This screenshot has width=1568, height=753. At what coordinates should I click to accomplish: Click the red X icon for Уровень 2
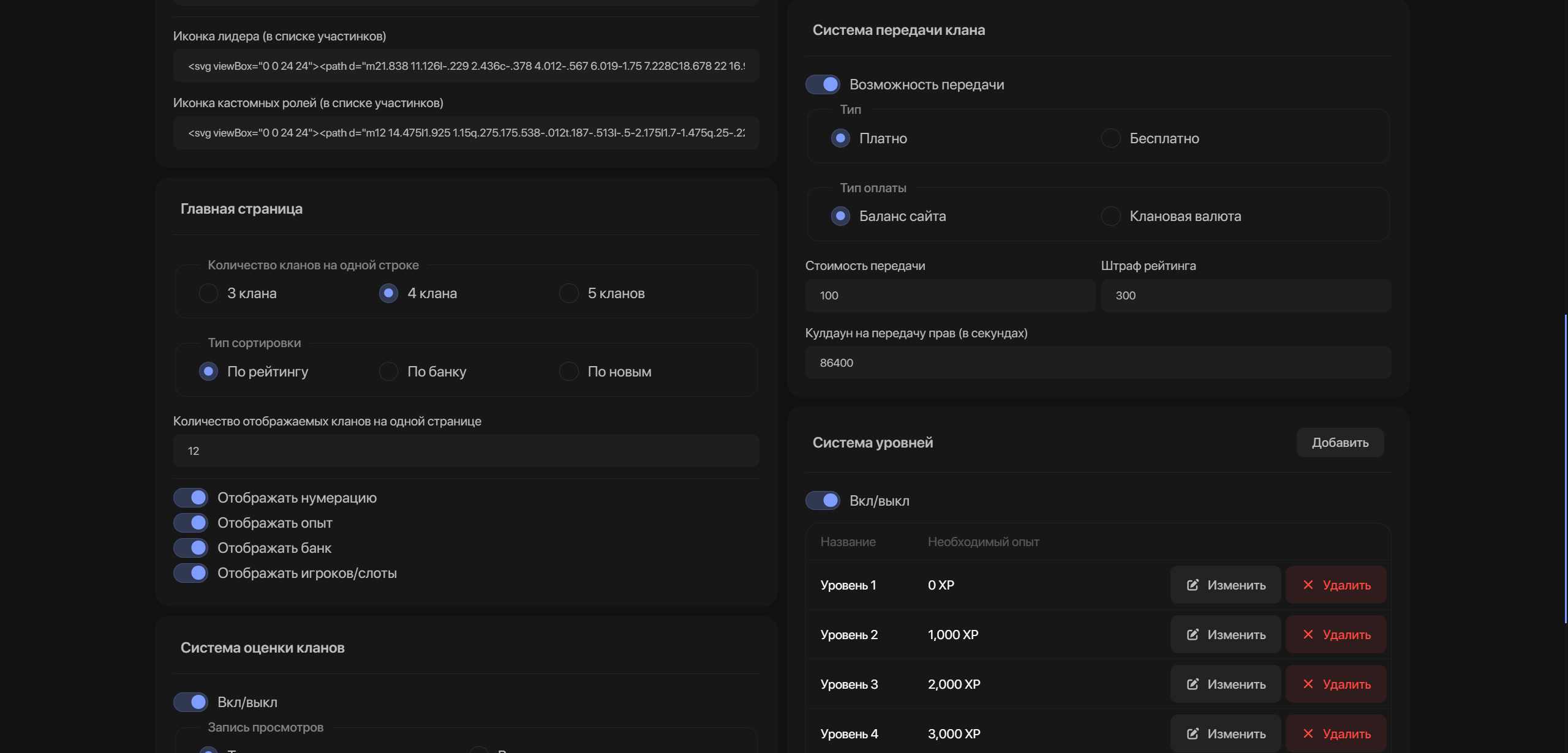pyautogui.click(x=1308, y=635)
